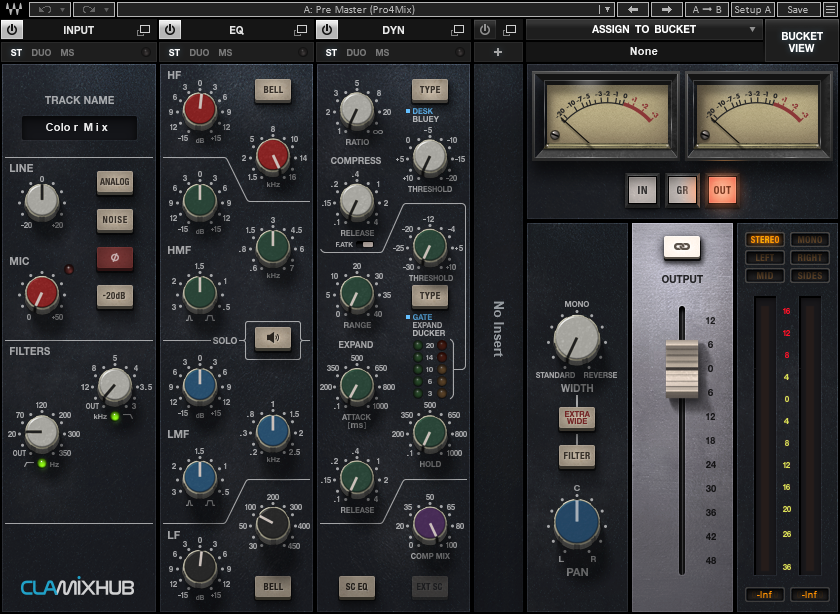Open undo history dropdown arrow
The width and height of the screenshot is (840, 614).
coord(63,9)
